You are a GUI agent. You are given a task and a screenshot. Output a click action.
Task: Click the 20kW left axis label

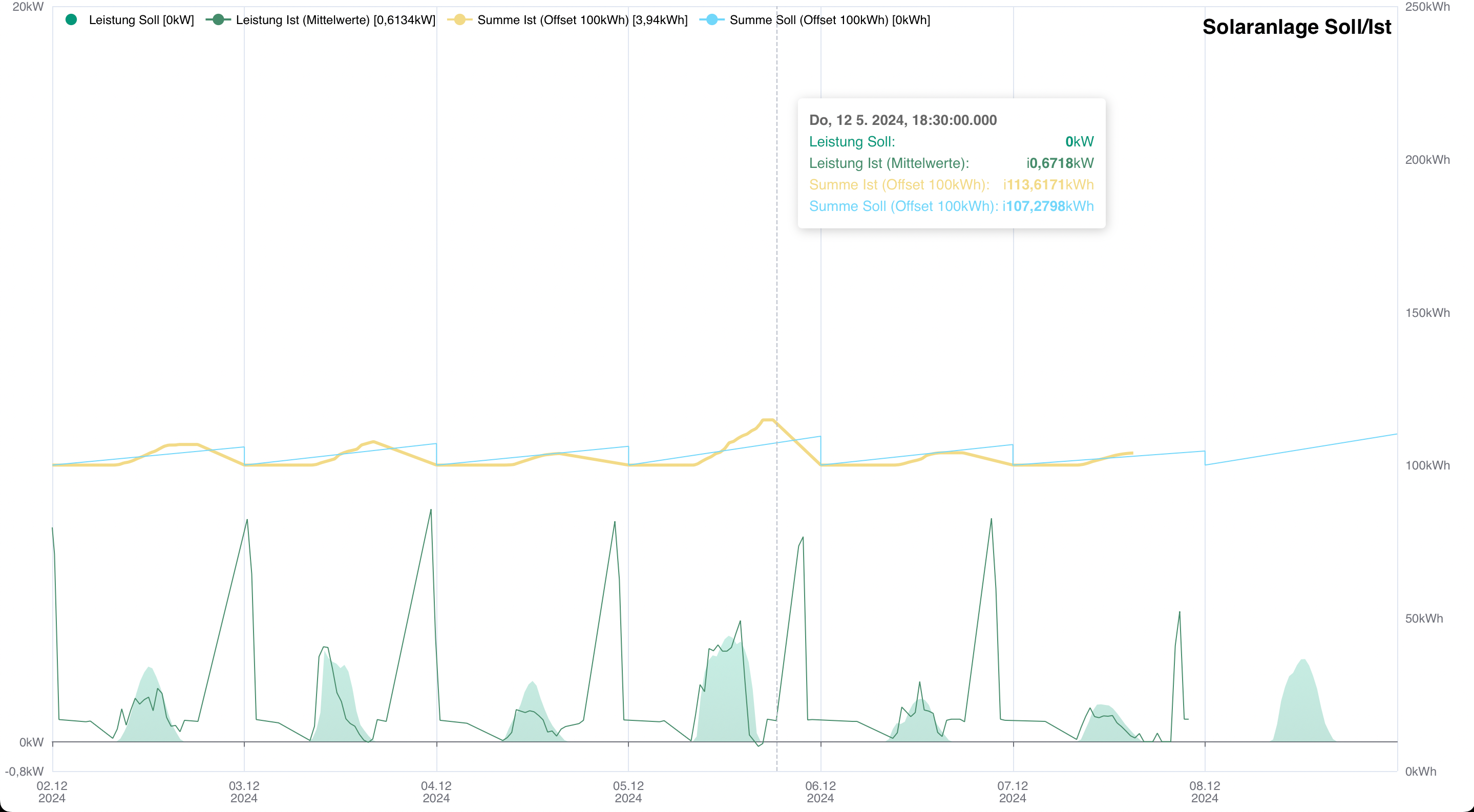click(x=28, y=7)
